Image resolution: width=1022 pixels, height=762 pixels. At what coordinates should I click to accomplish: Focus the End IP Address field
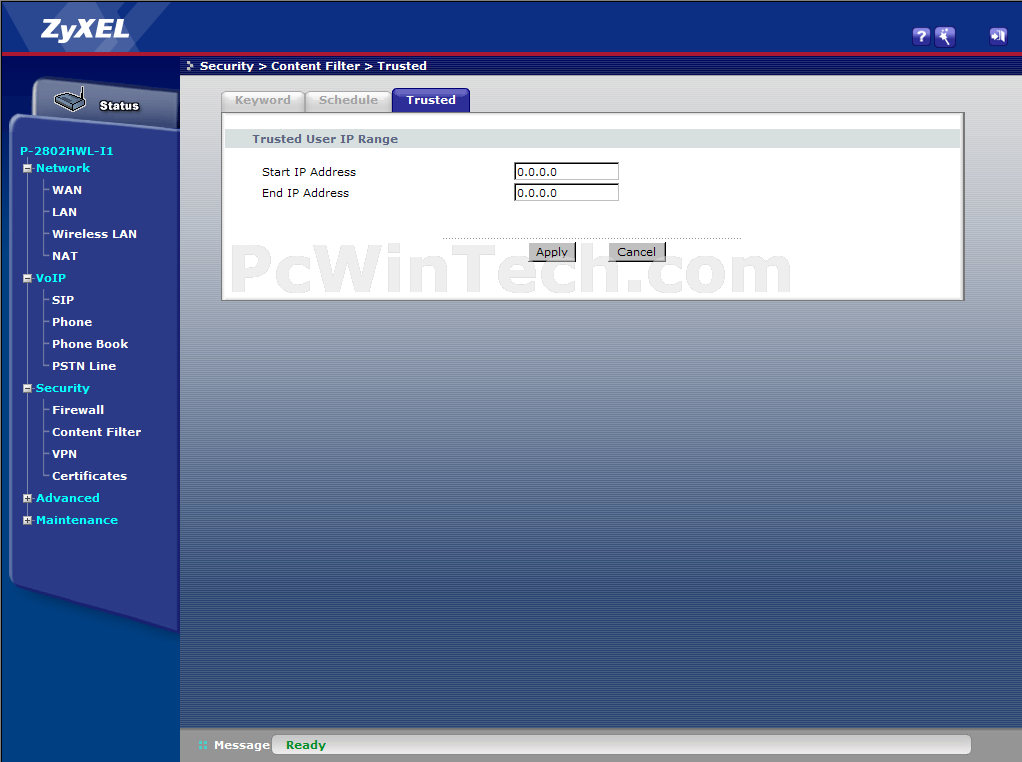566,192
